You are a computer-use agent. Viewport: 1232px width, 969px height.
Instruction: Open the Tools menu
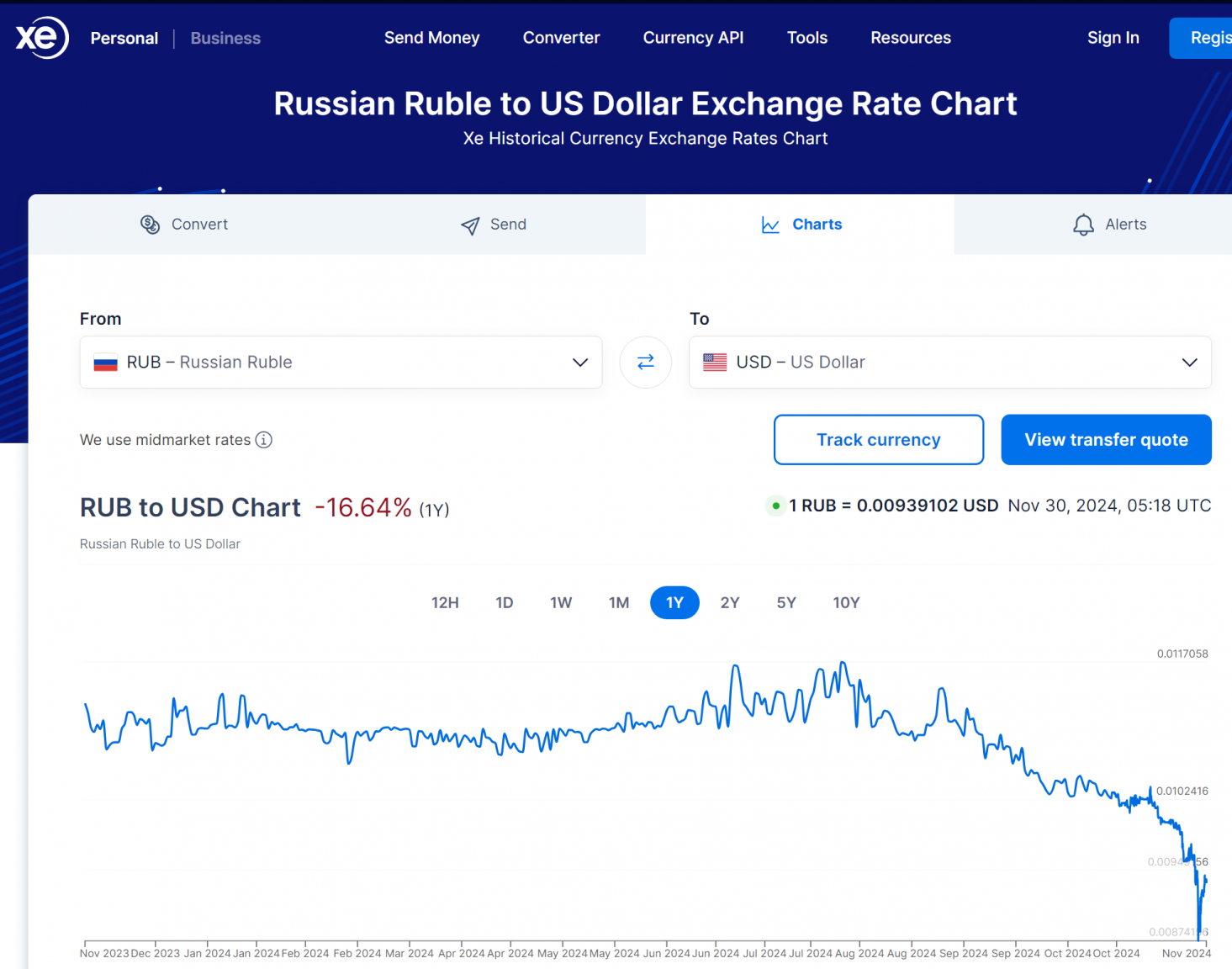[x=806, y=38]
